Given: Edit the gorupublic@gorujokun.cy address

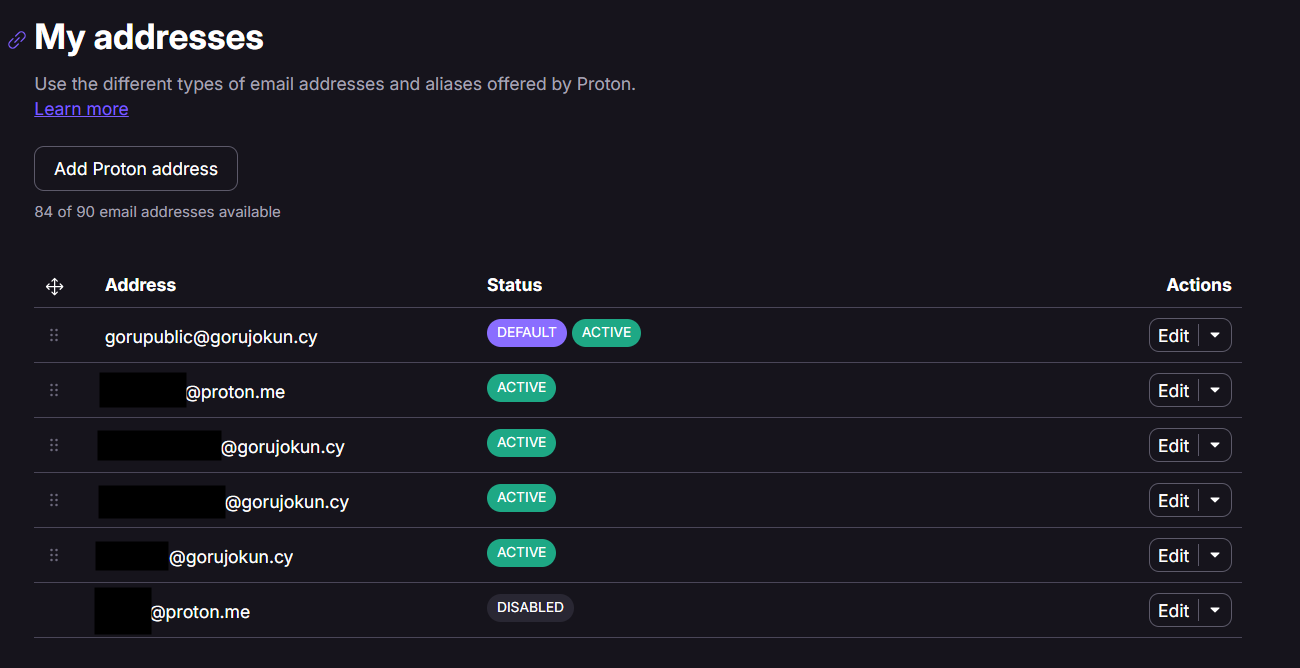Looking at the screenshot, I should pyautogui.click(x=1173, y=336).
